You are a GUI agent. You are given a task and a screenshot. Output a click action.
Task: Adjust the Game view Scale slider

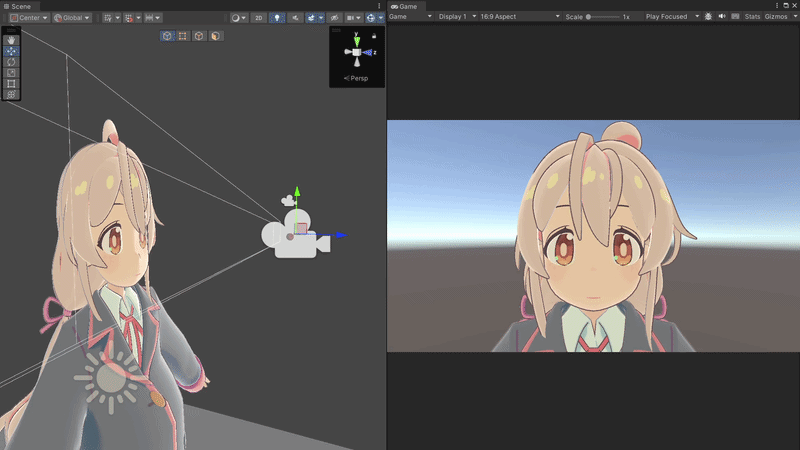(603, 17)
